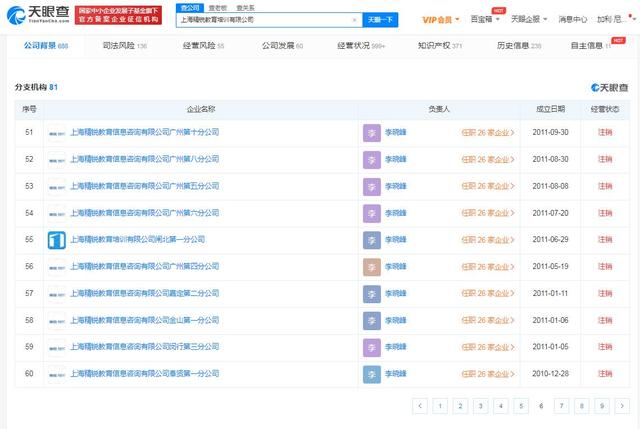Click company logo icon in row 51

click(x=57, y=133)
